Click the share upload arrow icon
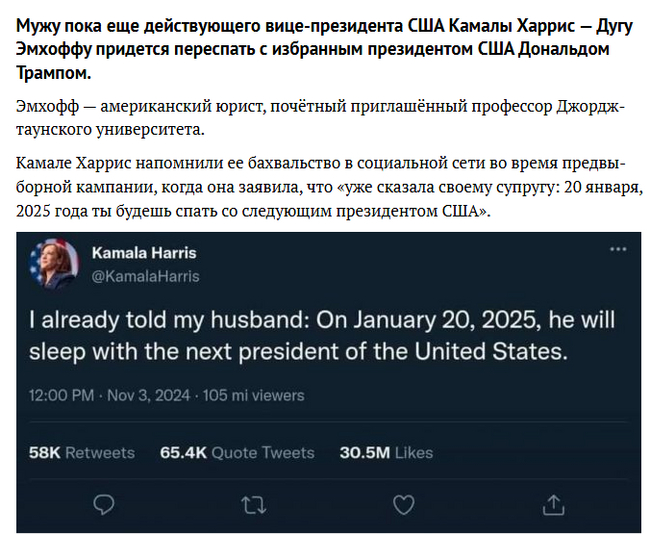Image resolution: width=650 pixels, height=534 pixels. click(x=556, y=503)
